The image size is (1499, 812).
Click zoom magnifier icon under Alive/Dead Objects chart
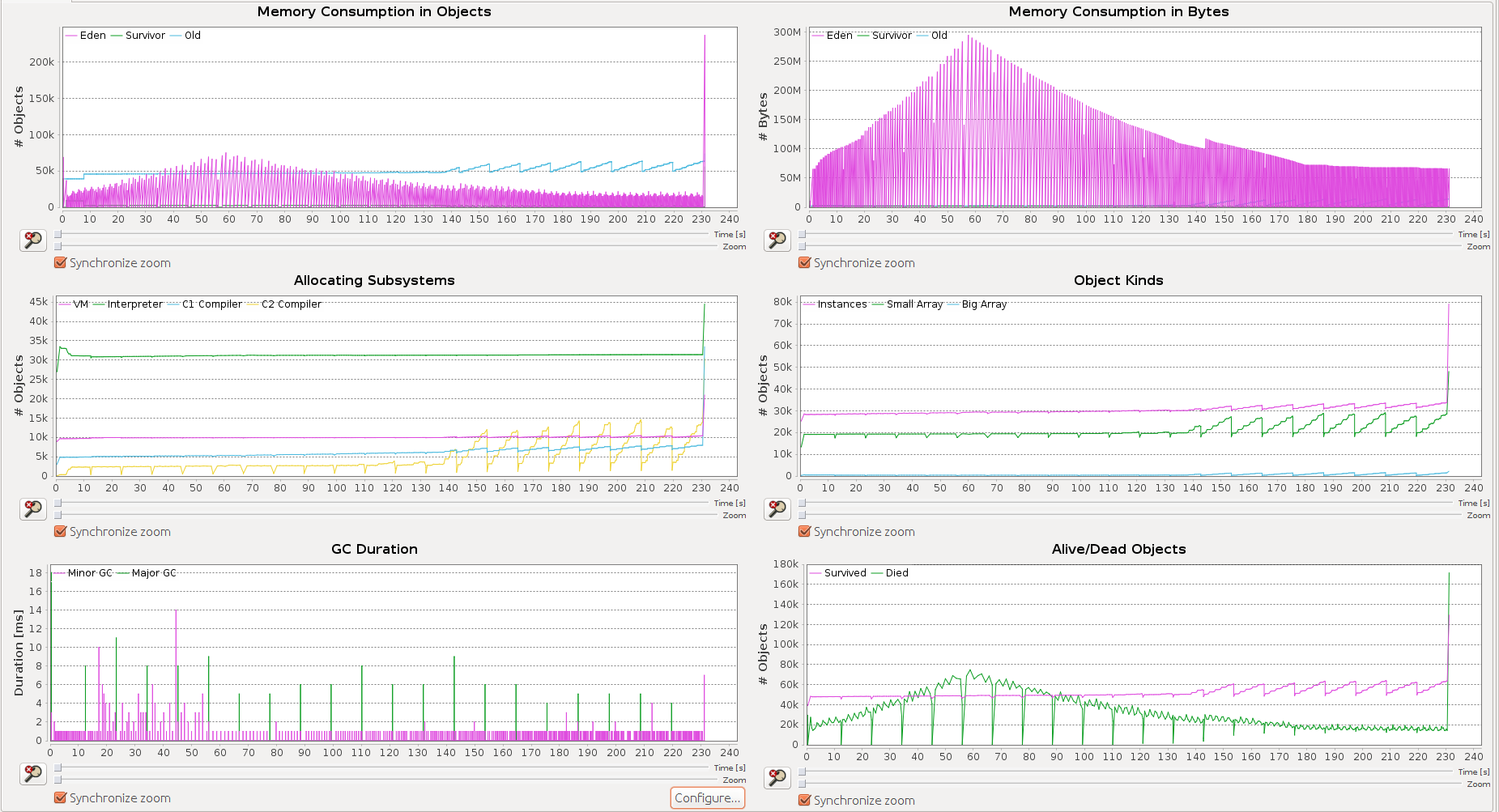coord(777,778)
